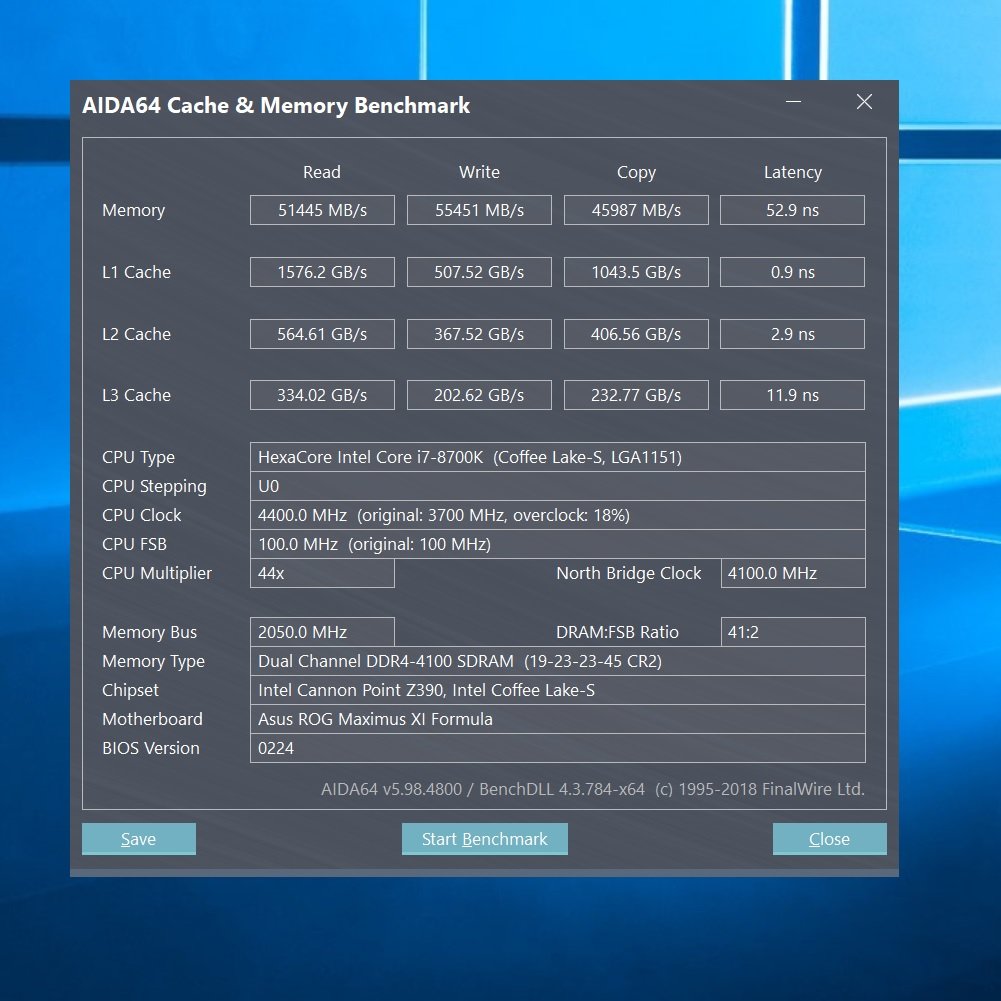Click the Close button at bottom
The width and height of the screenshot is (1001, 1001).
[829, 838]
